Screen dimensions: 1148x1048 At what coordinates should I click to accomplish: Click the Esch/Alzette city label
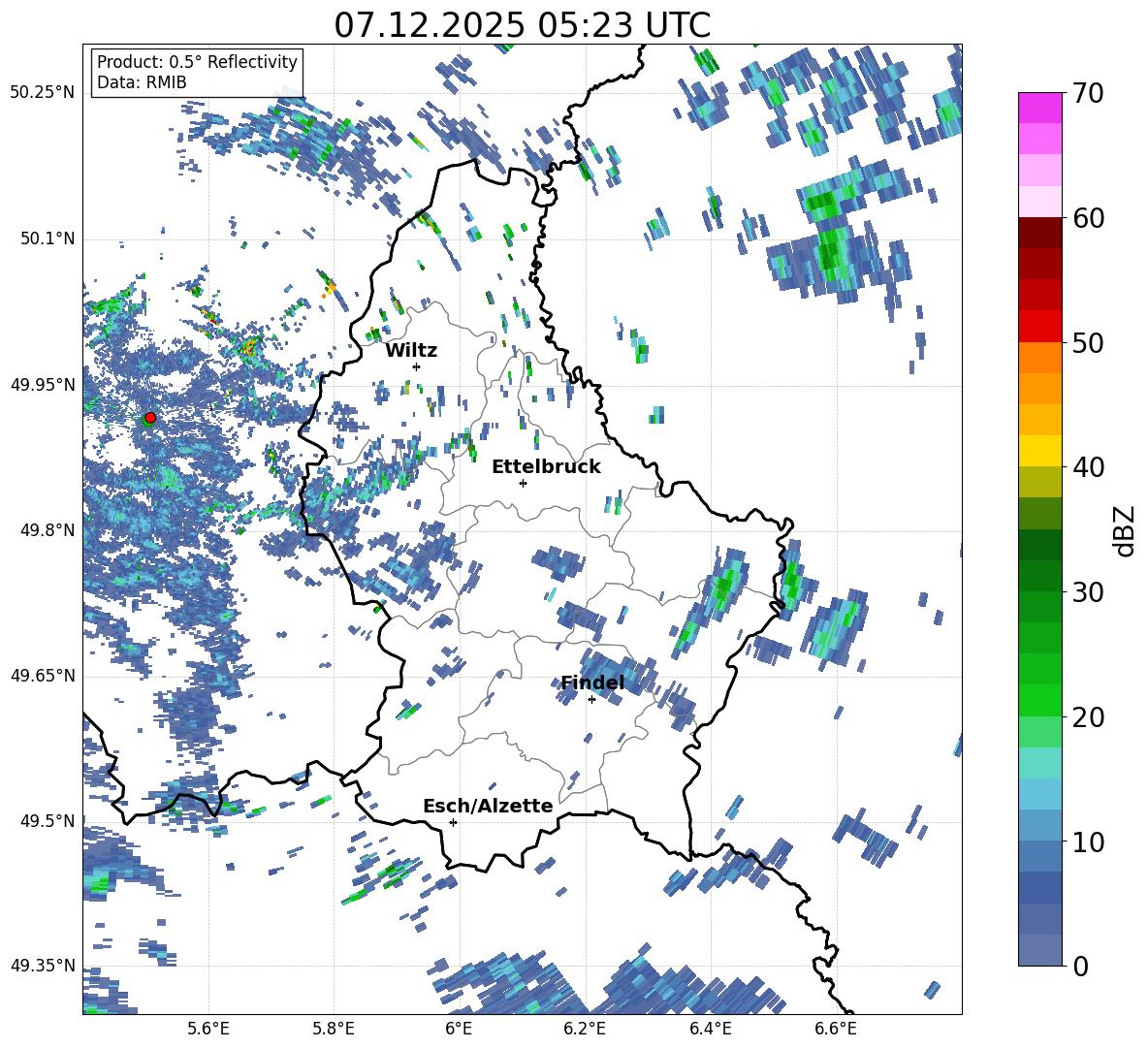[x=488, y=806]
